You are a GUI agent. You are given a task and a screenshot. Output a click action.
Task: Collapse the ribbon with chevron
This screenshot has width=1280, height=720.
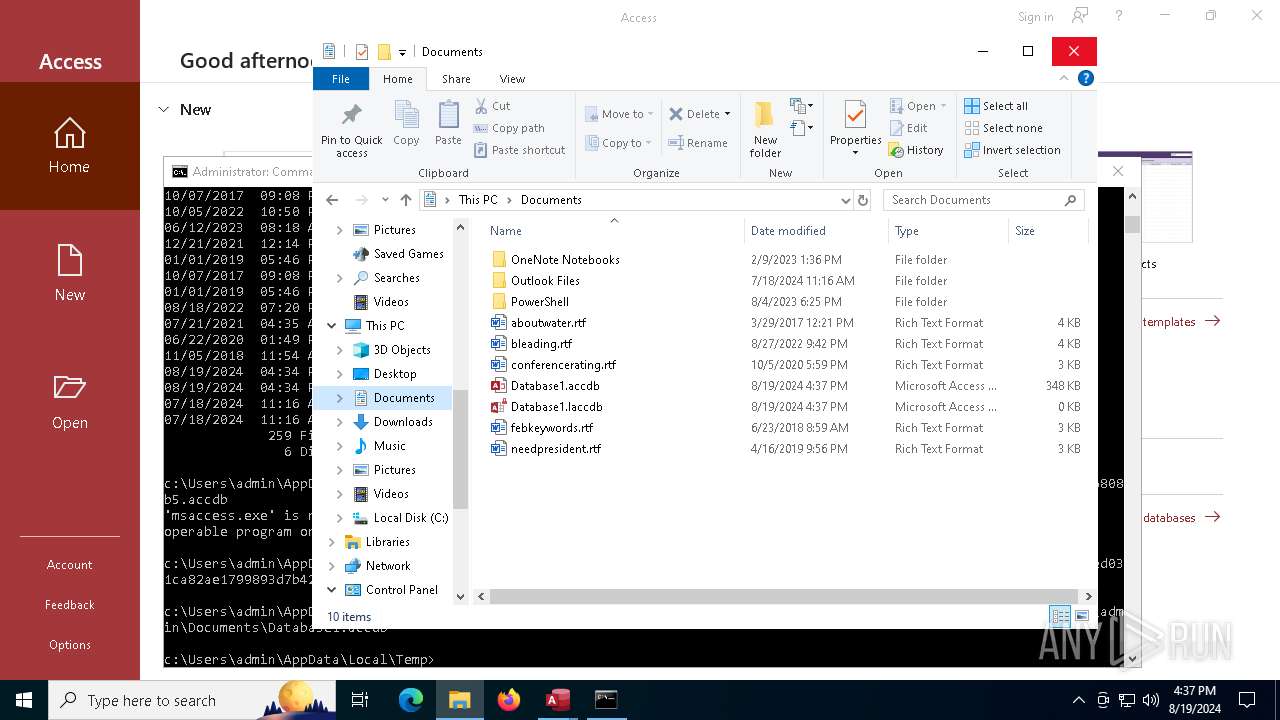[1064, 78]
